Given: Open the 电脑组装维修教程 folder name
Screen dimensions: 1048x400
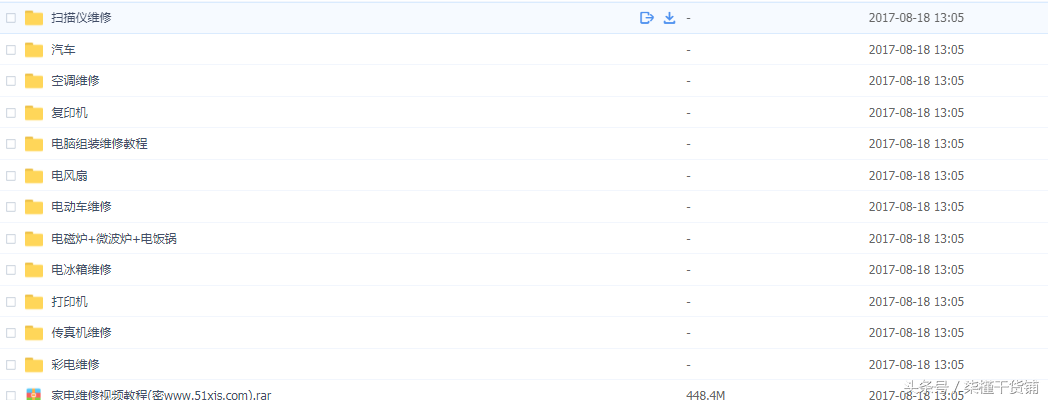Looking at the screenshot, I should pyautogui.click(x=100, y=144).
